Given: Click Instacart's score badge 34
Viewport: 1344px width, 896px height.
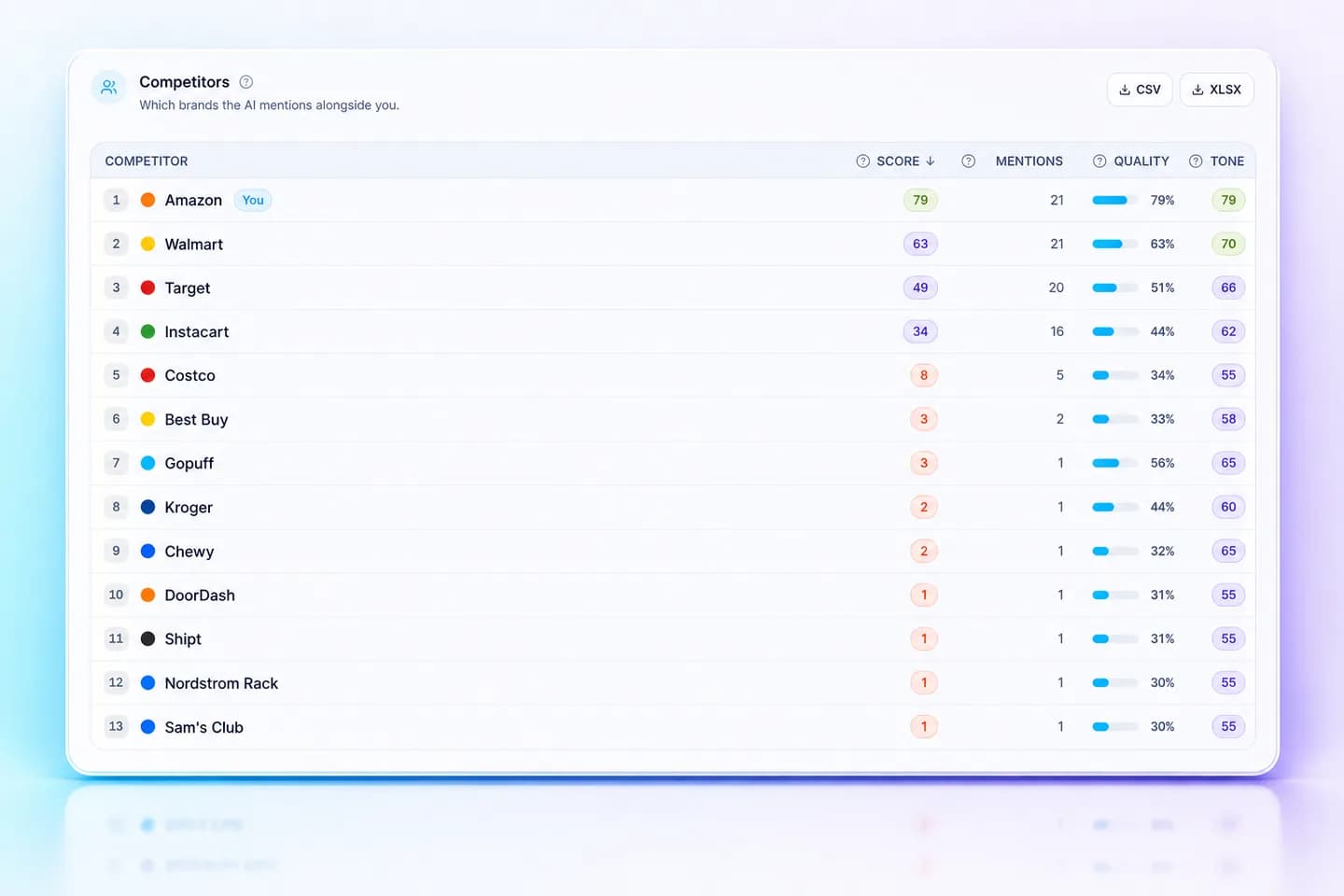Looking at the screenshot, I should (x=920, y=331).
